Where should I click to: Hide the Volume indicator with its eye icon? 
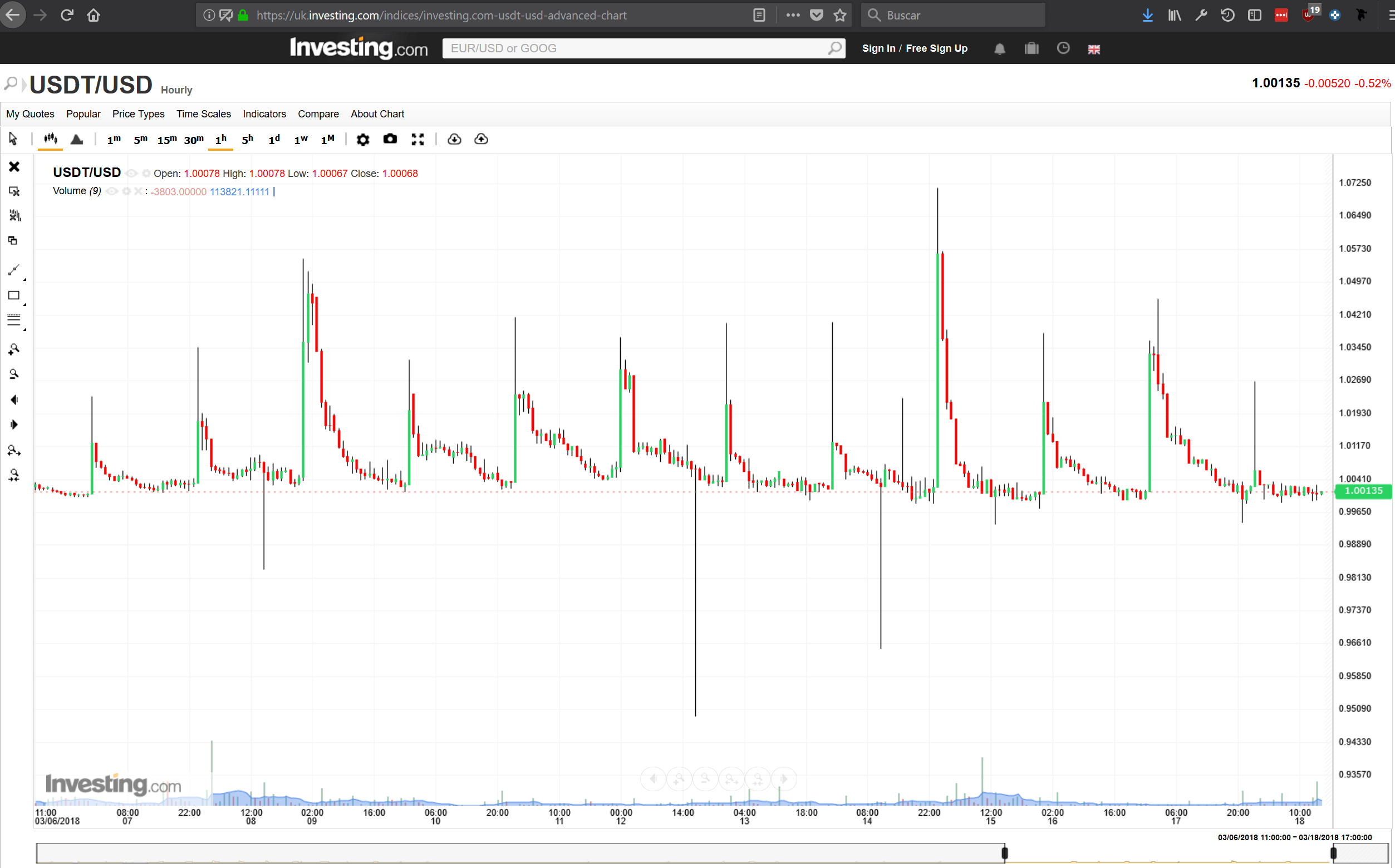(112, 191)
